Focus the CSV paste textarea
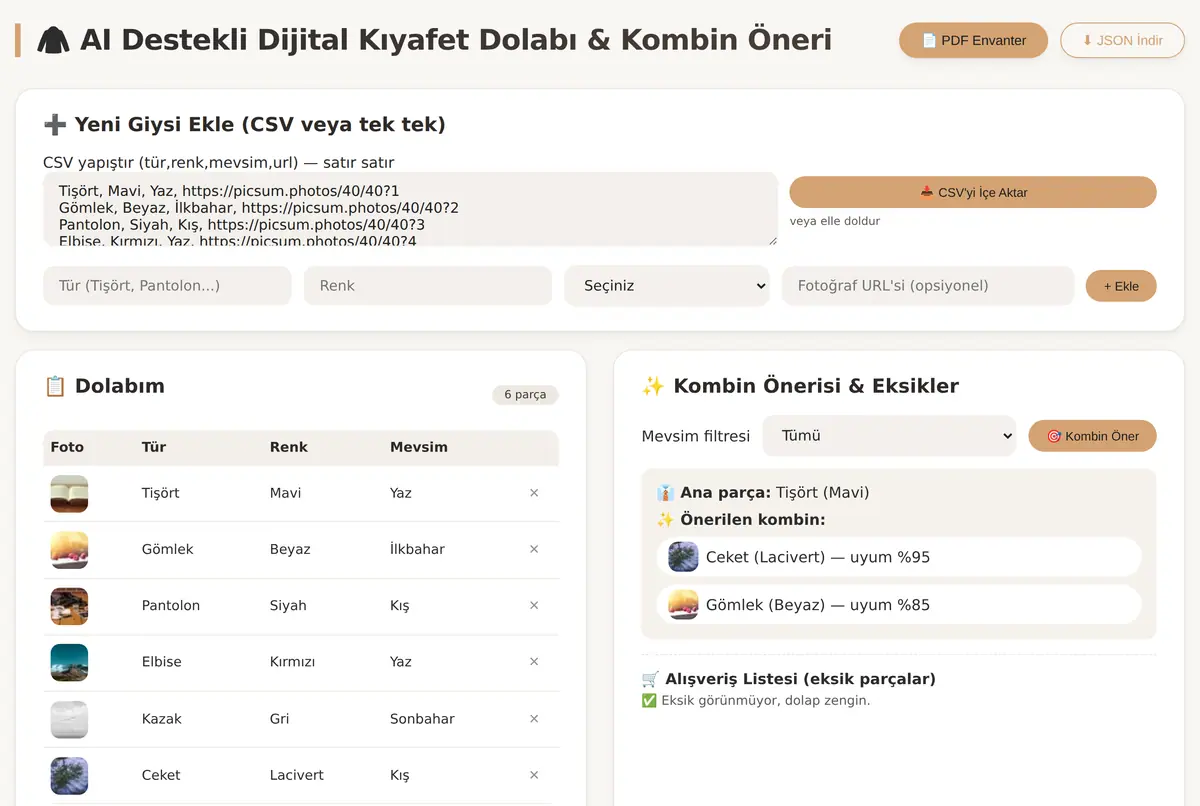Screen dimensions: 1200x806 tap(410, 209)
